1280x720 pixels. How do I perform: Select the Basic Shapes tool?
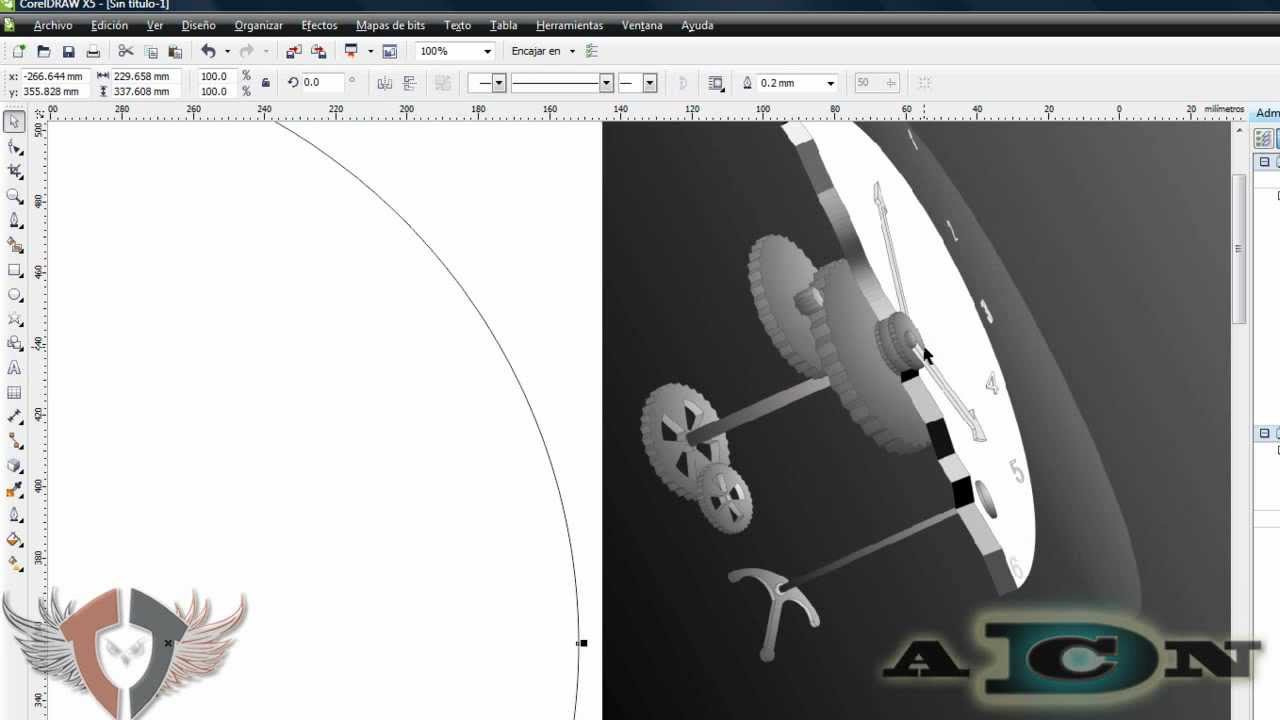click(x=14, y=343)
